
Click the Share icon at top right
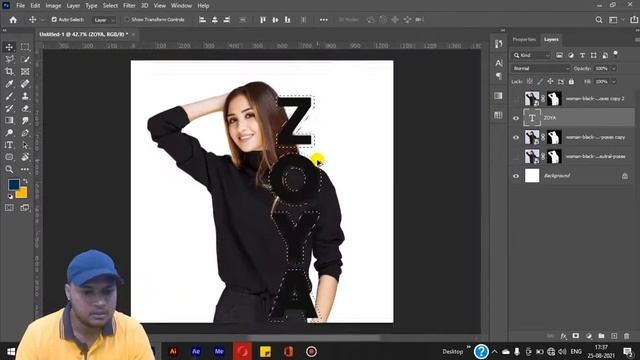tap(634, 20)
